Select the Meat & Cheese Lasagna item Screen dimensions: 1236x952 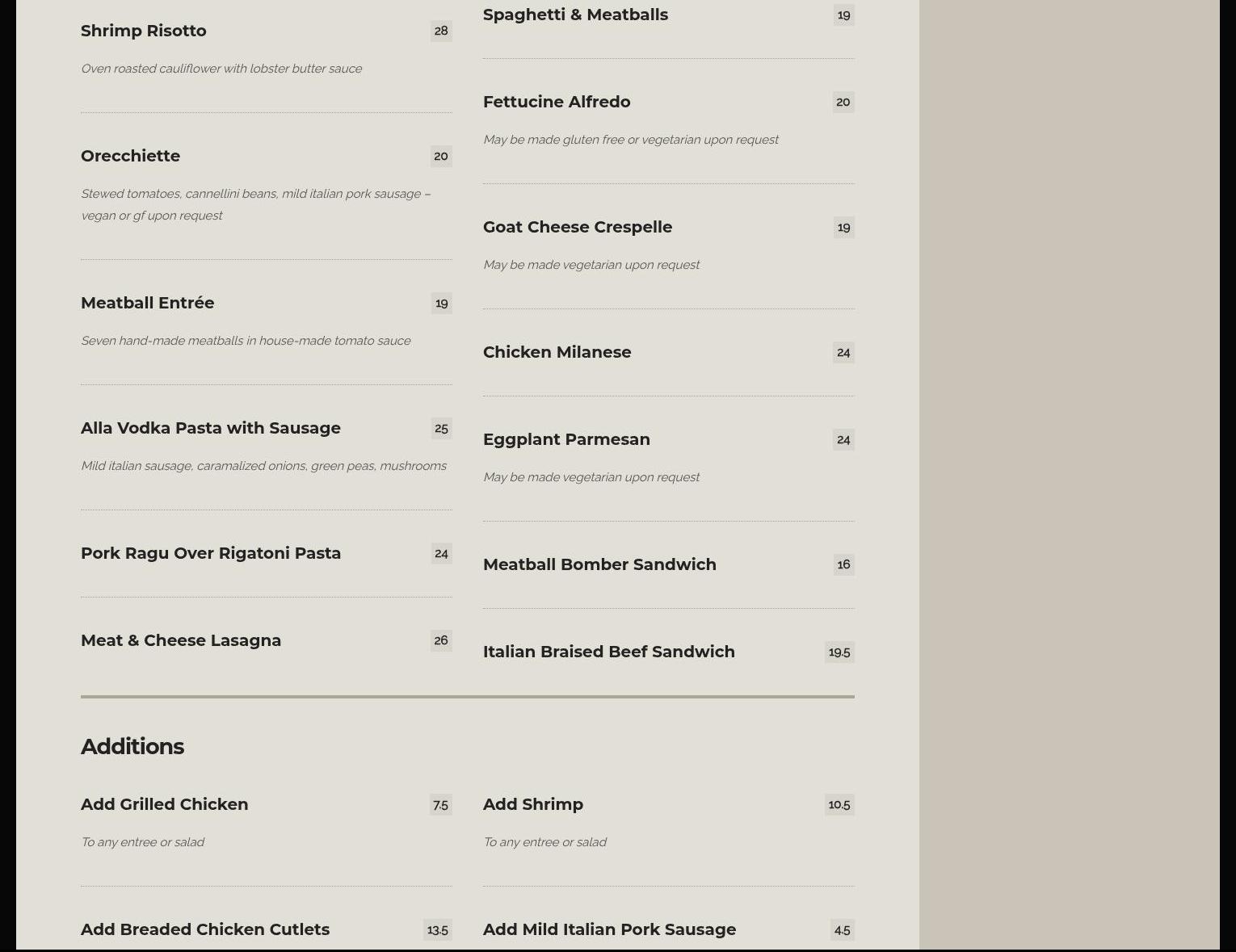181,640
